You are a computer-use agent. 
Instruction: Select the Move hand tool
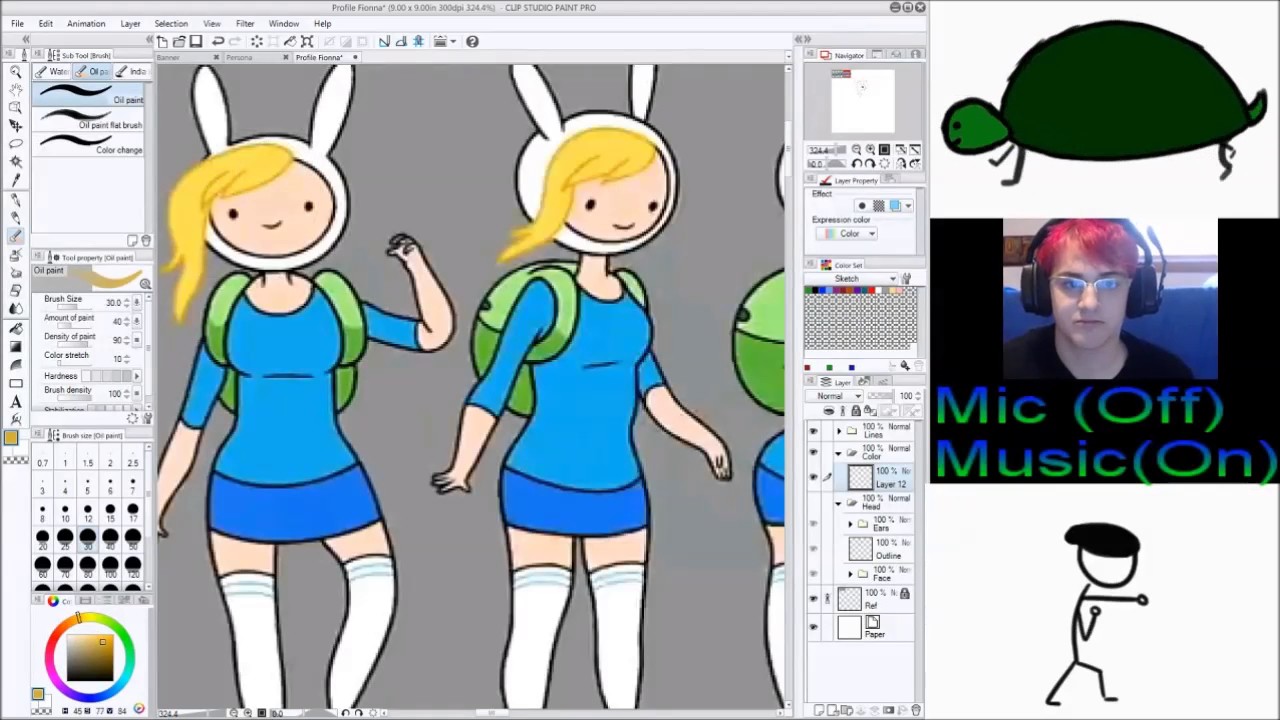tap(15, 89)
